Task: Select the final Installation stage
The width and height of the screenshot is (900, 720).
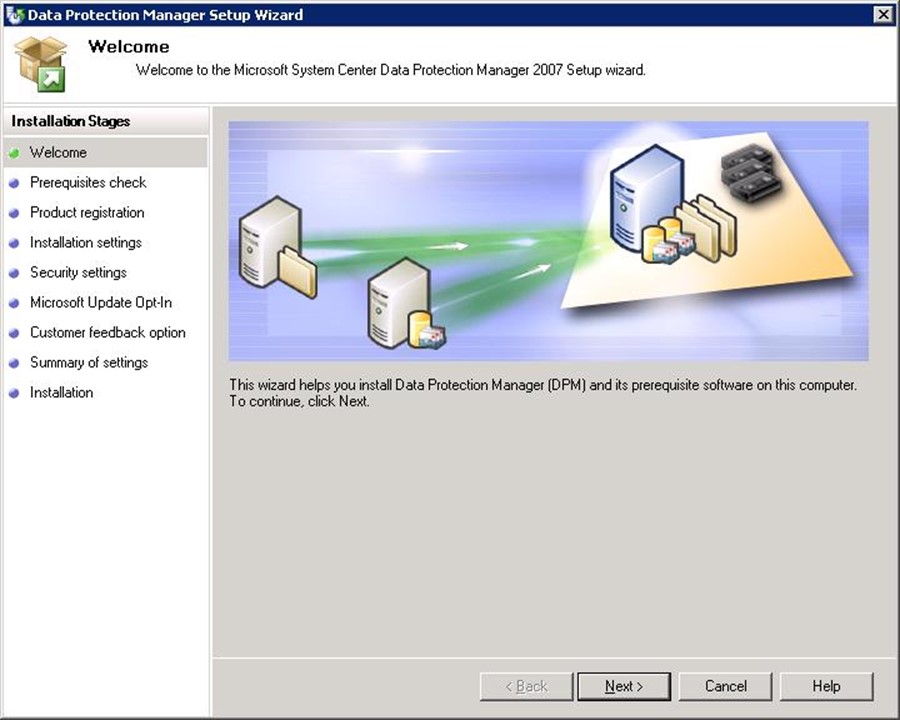Action: [61, 392]
